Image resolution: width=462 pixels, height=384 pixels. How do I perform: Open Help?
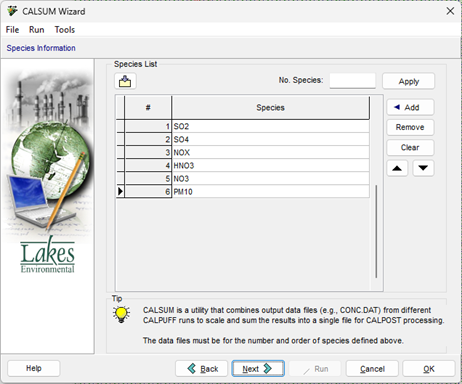(x=34, y=368)
